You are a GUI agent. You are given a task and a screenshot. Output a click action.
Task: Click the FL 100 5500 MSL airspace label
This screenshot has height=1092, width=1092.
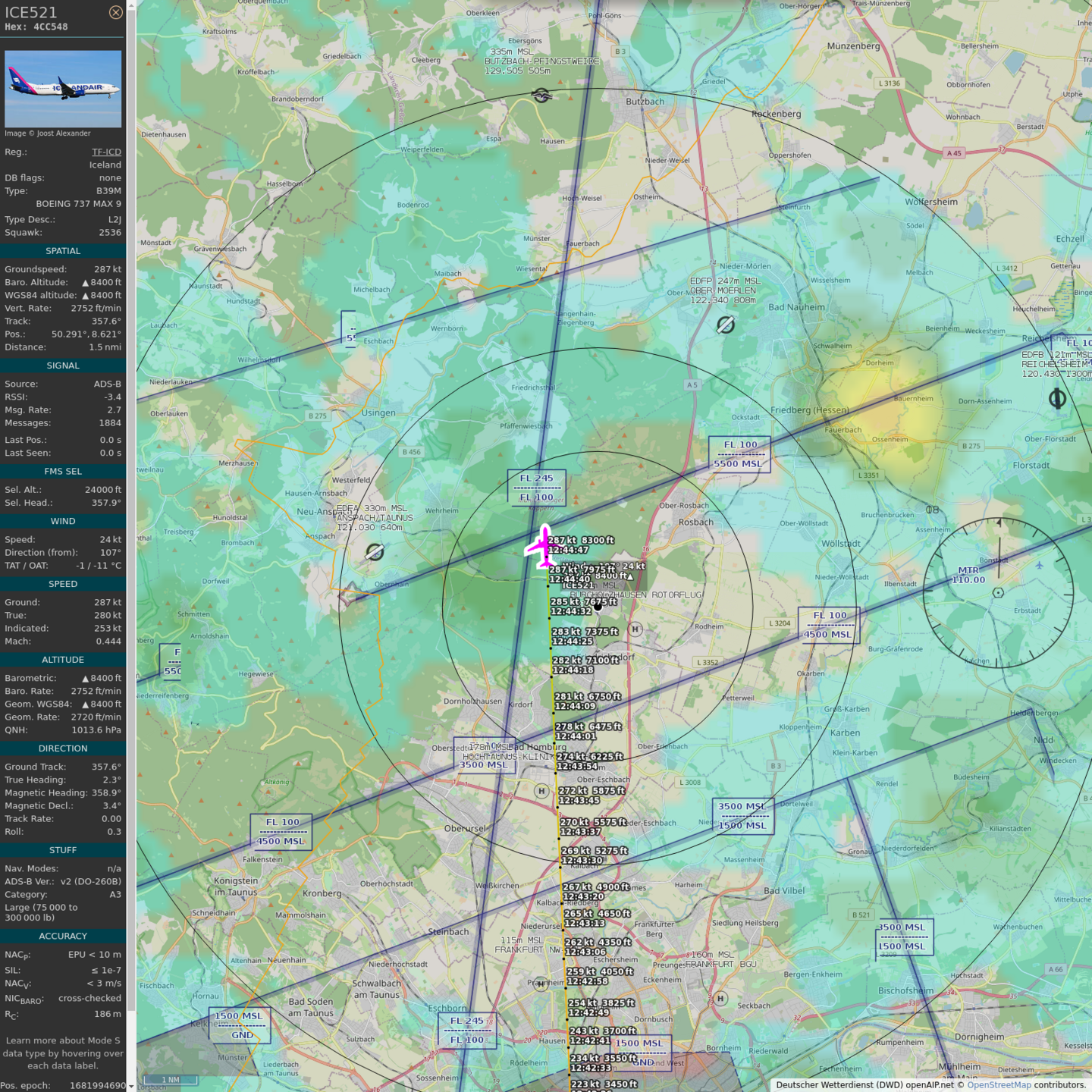pyautogui.click(x=739, y=454)
